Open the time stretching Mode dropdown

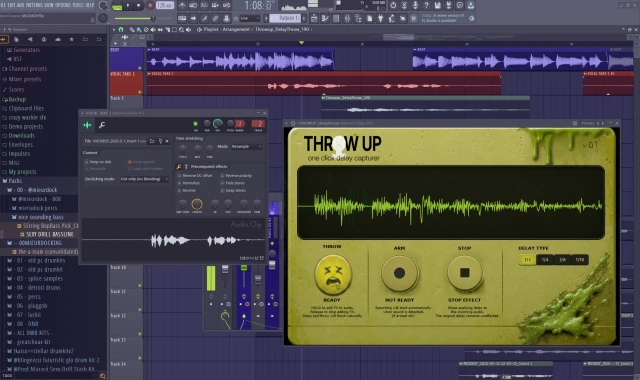(246, 147)
